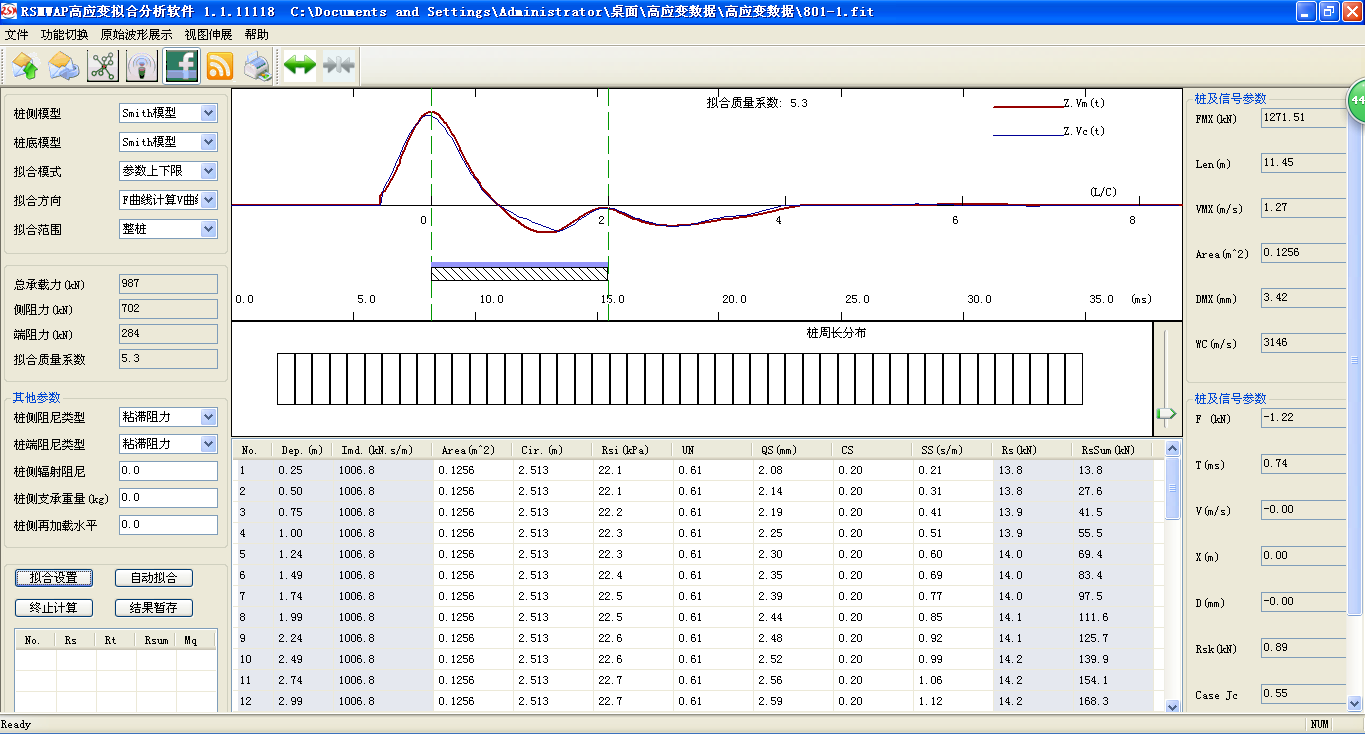Click the Rsk(kN) value field 0.89
1365x734 pixels.
pos(1303,647)
